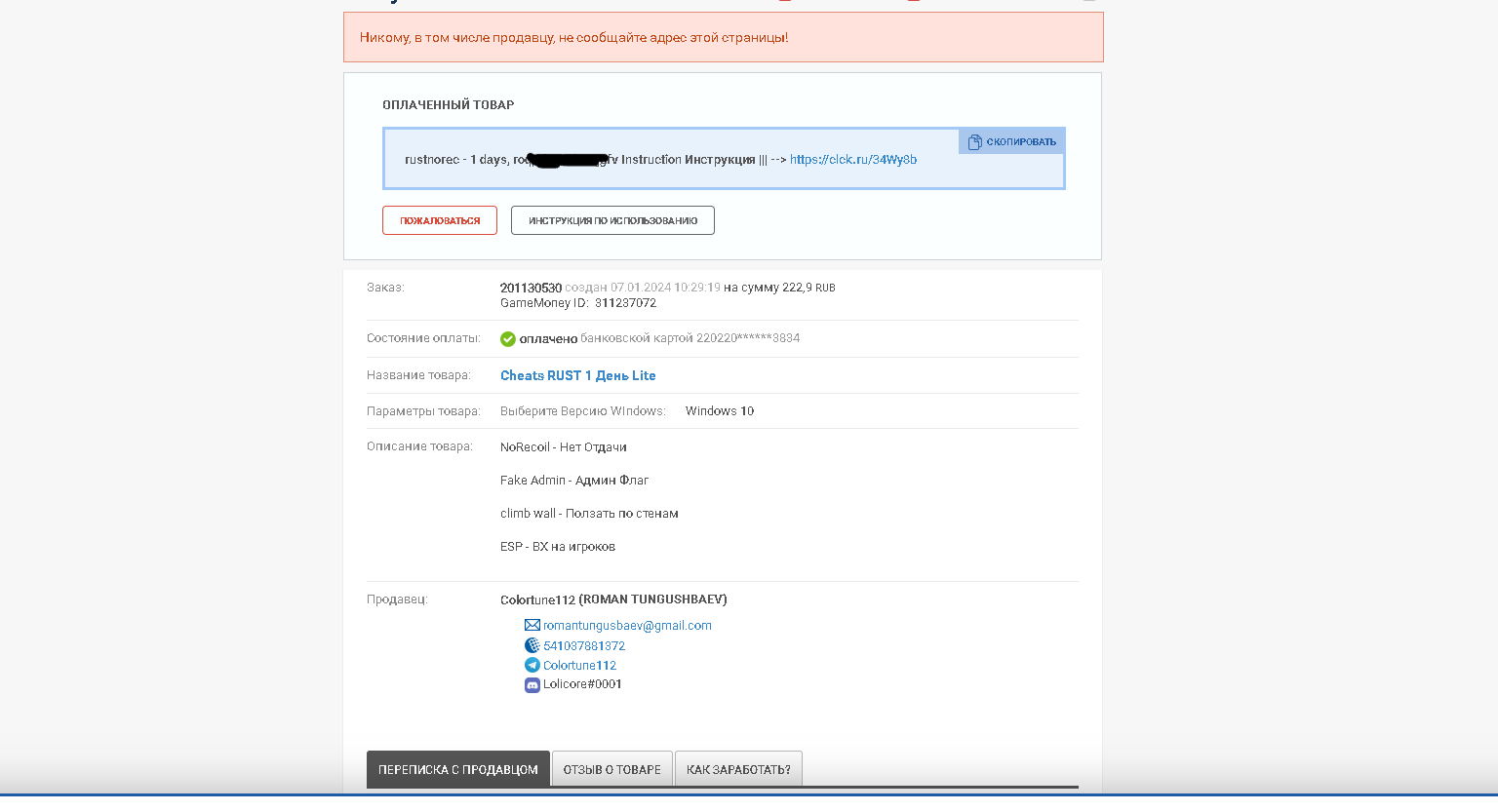The height and width of the screenshot is (812, 1498).
Task: Click the Discord icon beside Lolicore#0001
Action: point(532,684)
